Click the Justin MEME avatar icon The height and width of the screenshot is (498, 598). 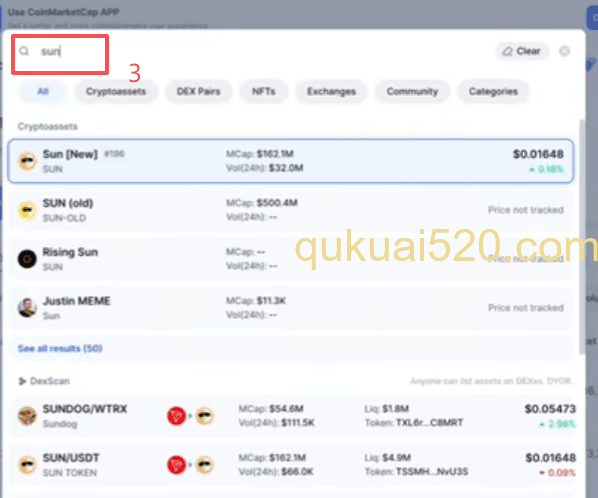point(27,308)
